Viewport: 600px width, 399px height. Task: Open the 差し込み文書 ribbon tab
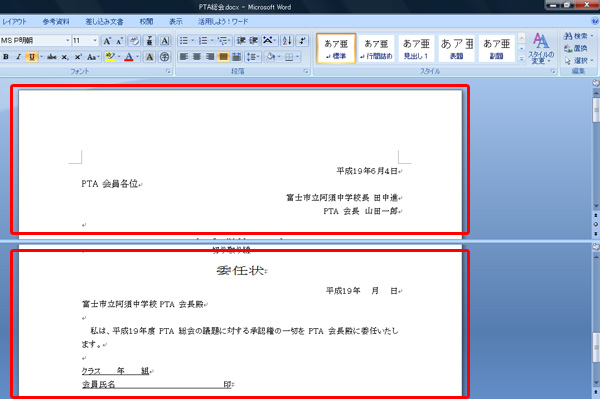tap(104, 22)
